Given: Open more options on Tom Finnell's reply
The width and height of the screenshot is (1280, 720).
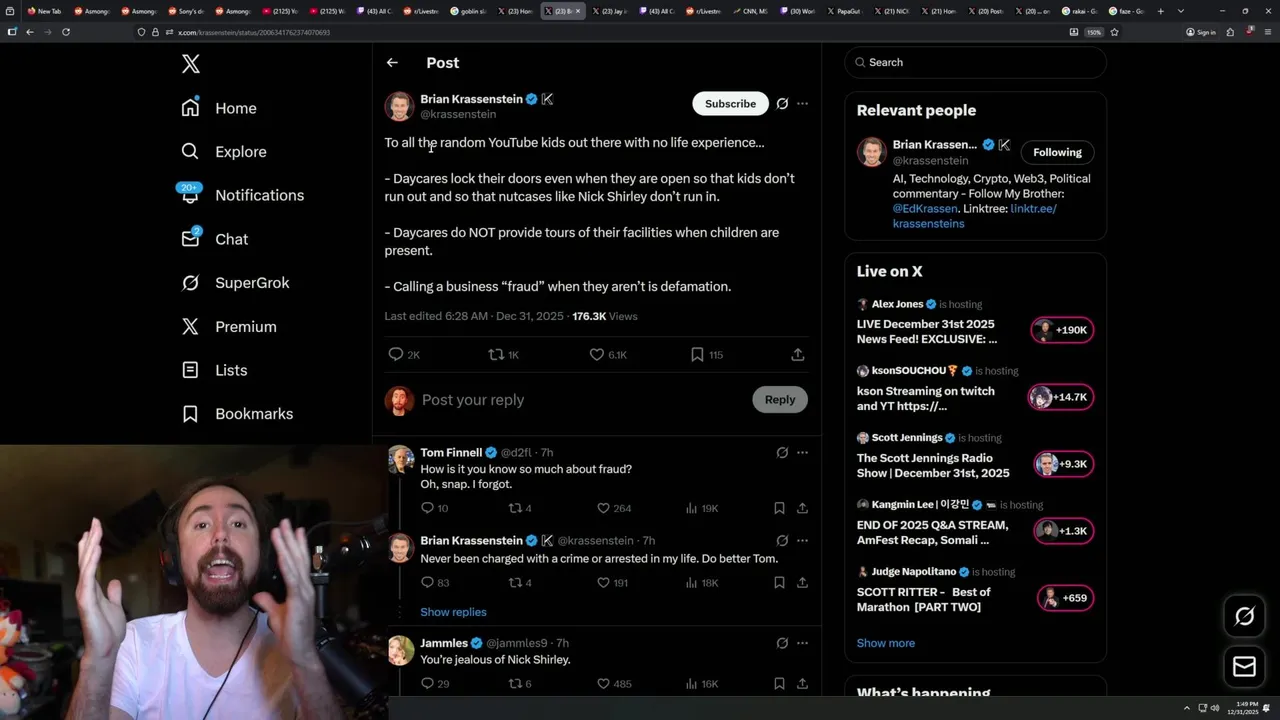Looking at the screenshot, I should [x=802, y=453].
